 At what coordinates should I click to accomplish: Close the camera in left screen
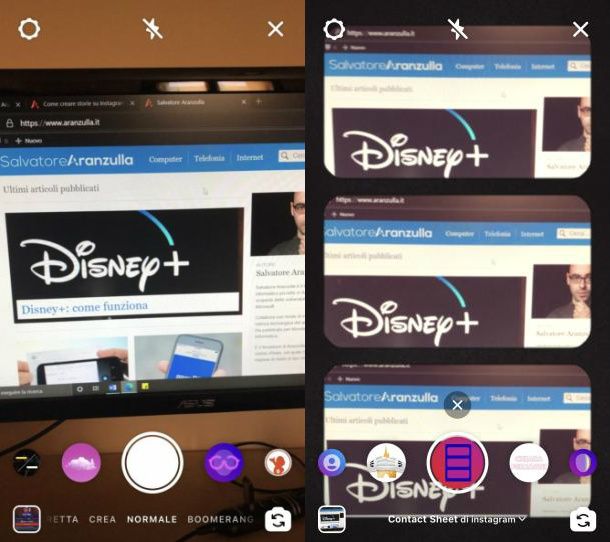(275, 29)
